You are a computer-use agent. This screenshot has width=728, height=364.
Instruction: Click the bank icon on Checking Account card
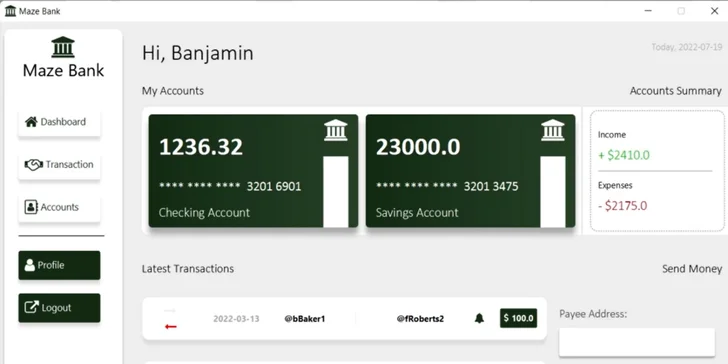pos(336,130)
